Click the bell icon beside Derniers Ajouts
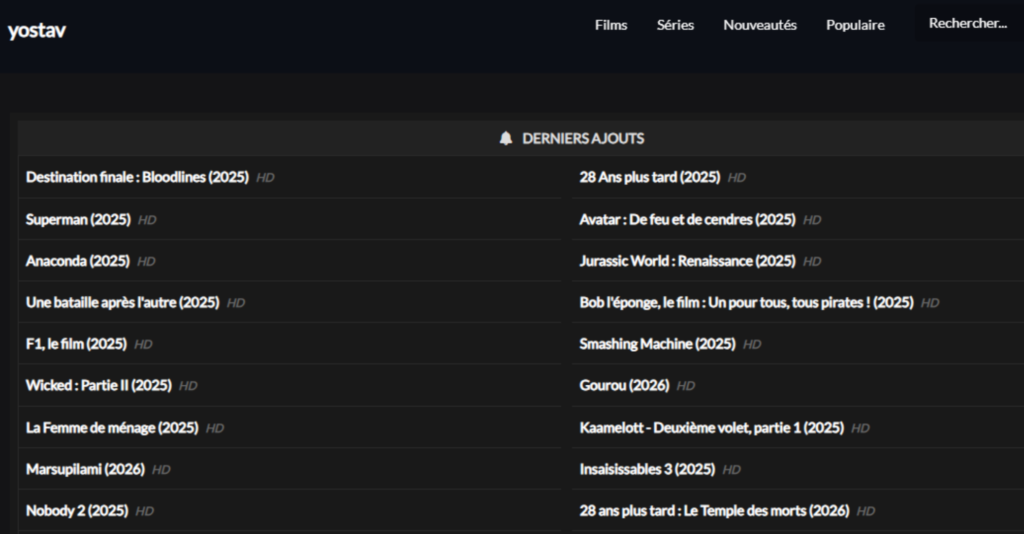 click(x=506, y=139)
